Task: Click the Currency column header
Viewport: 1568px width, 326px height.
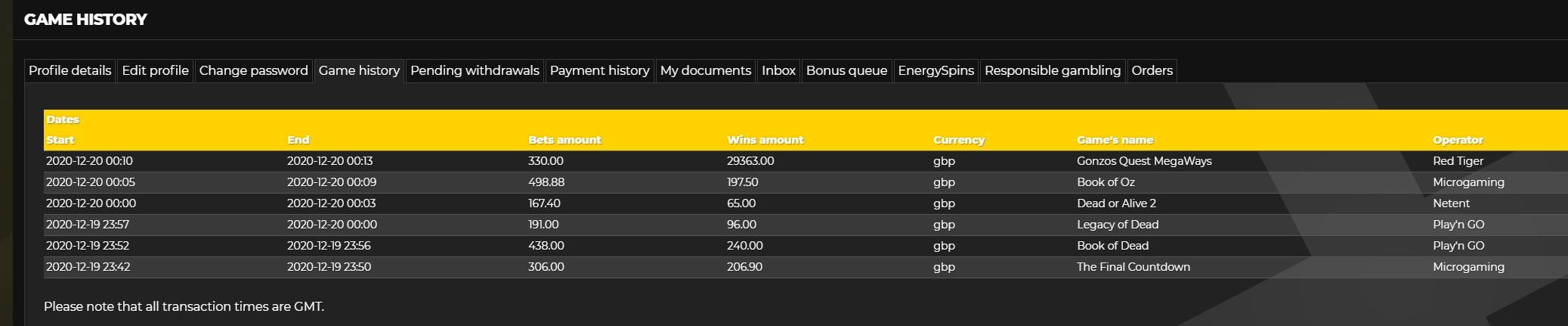Action: (958, 140)
